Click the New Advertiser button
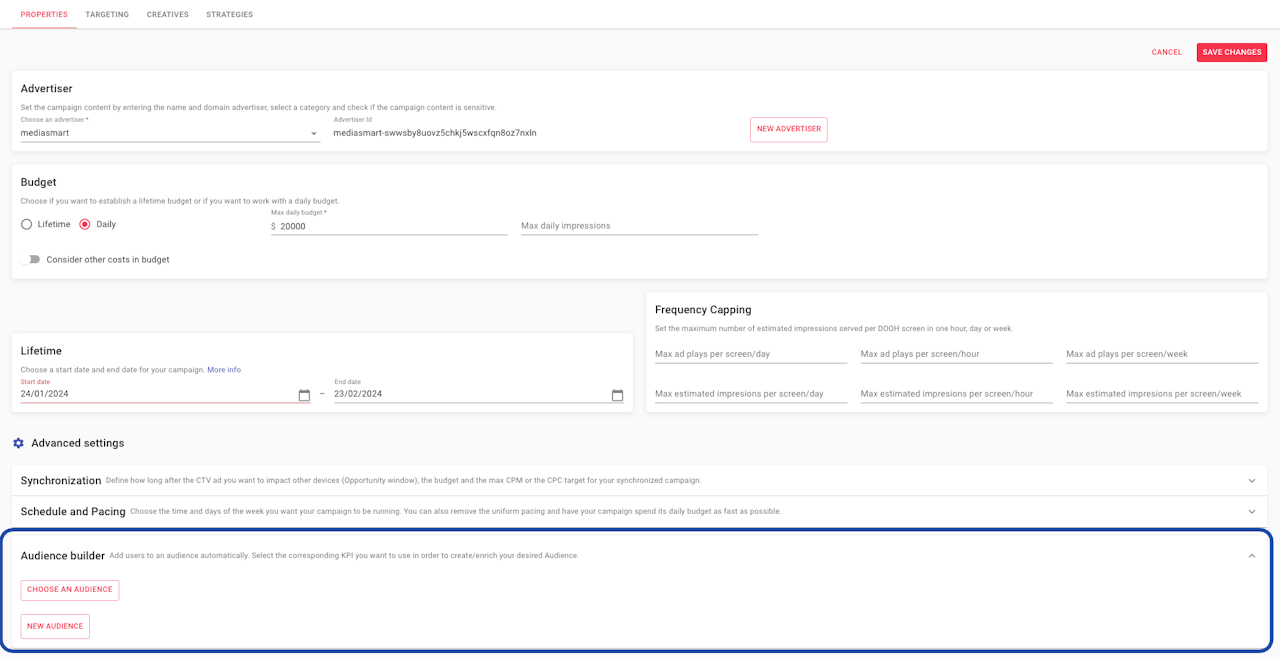The width and height of the screenshot is (1280, 659). click(x=788, y=130)
